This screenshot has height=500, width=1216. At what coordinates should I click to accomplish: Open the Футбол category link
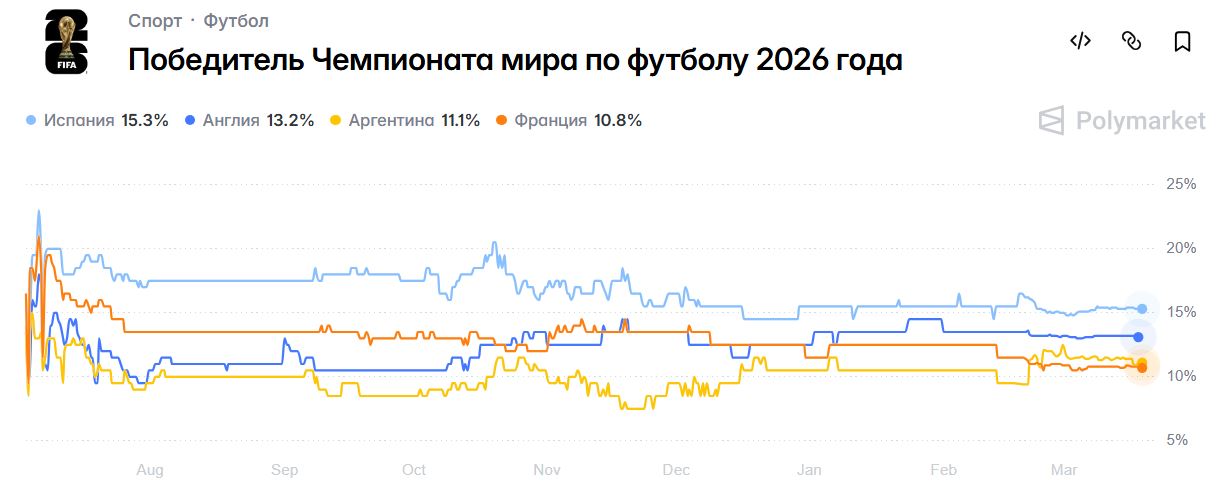[x=236, y=21]
